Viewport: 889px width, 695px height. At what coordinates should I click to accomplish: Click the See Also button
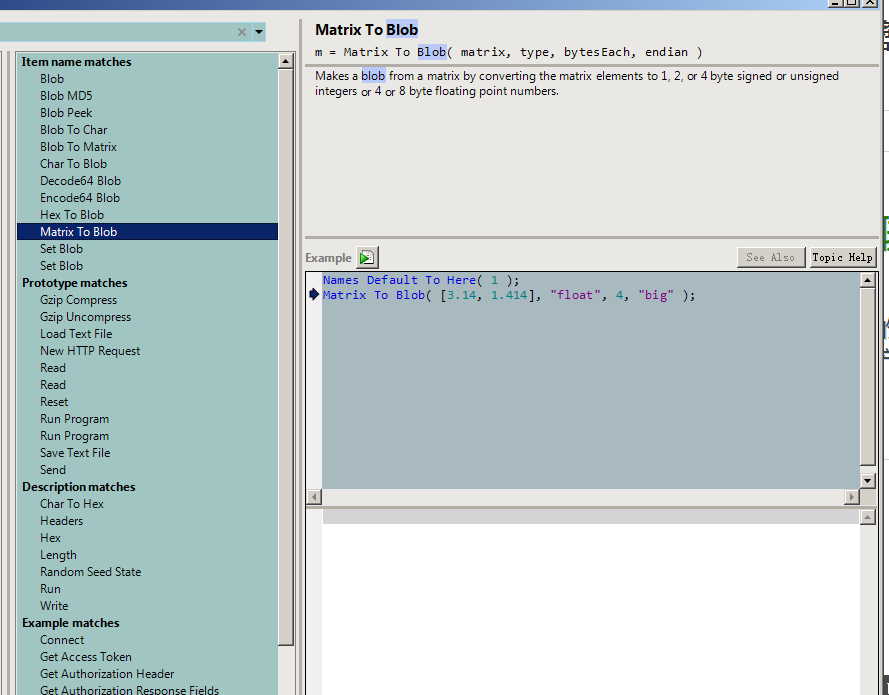(x=770, y=258)
